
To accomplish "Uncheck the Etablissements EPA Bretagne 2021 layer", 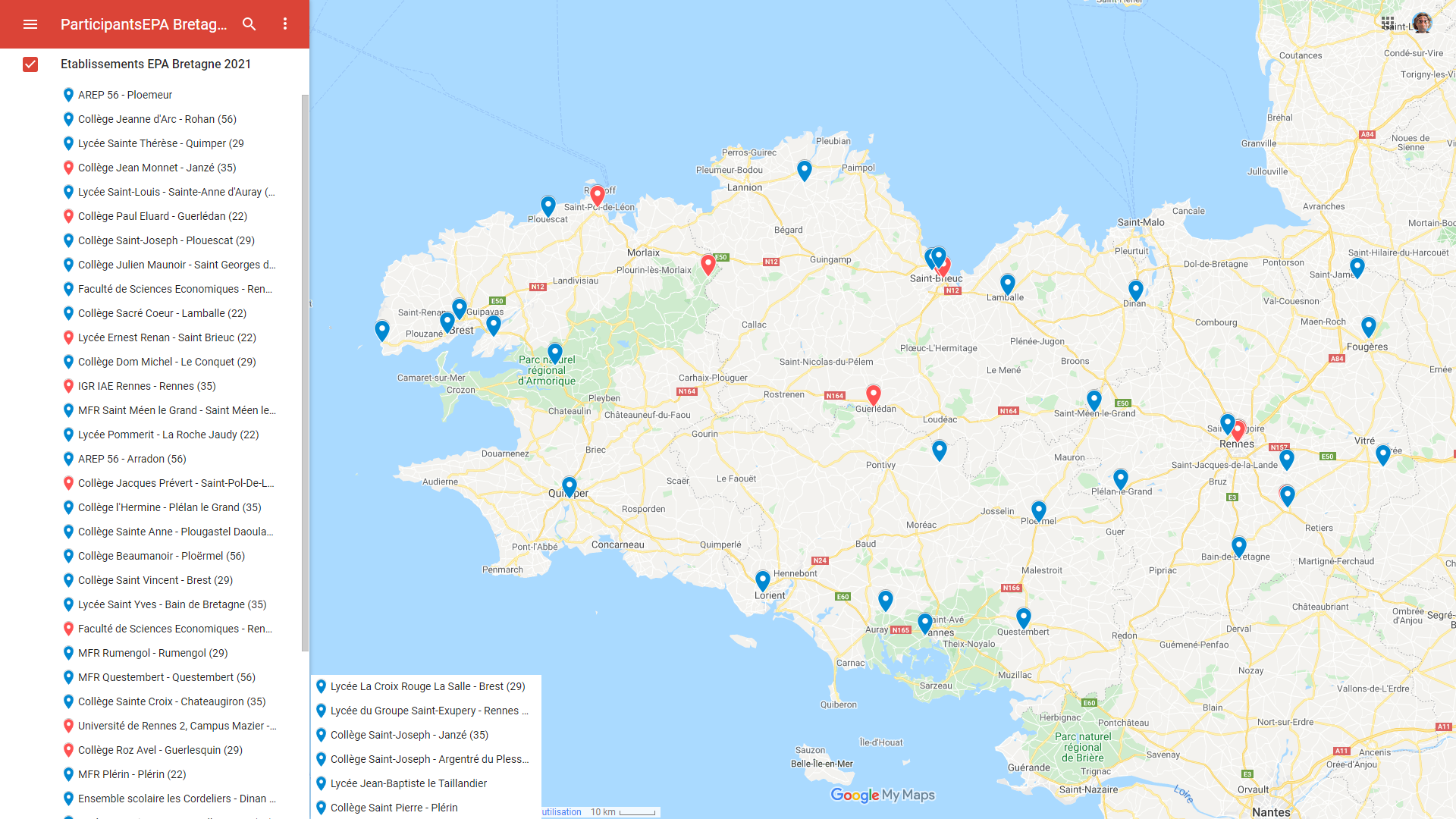I will tap(30, 64).
